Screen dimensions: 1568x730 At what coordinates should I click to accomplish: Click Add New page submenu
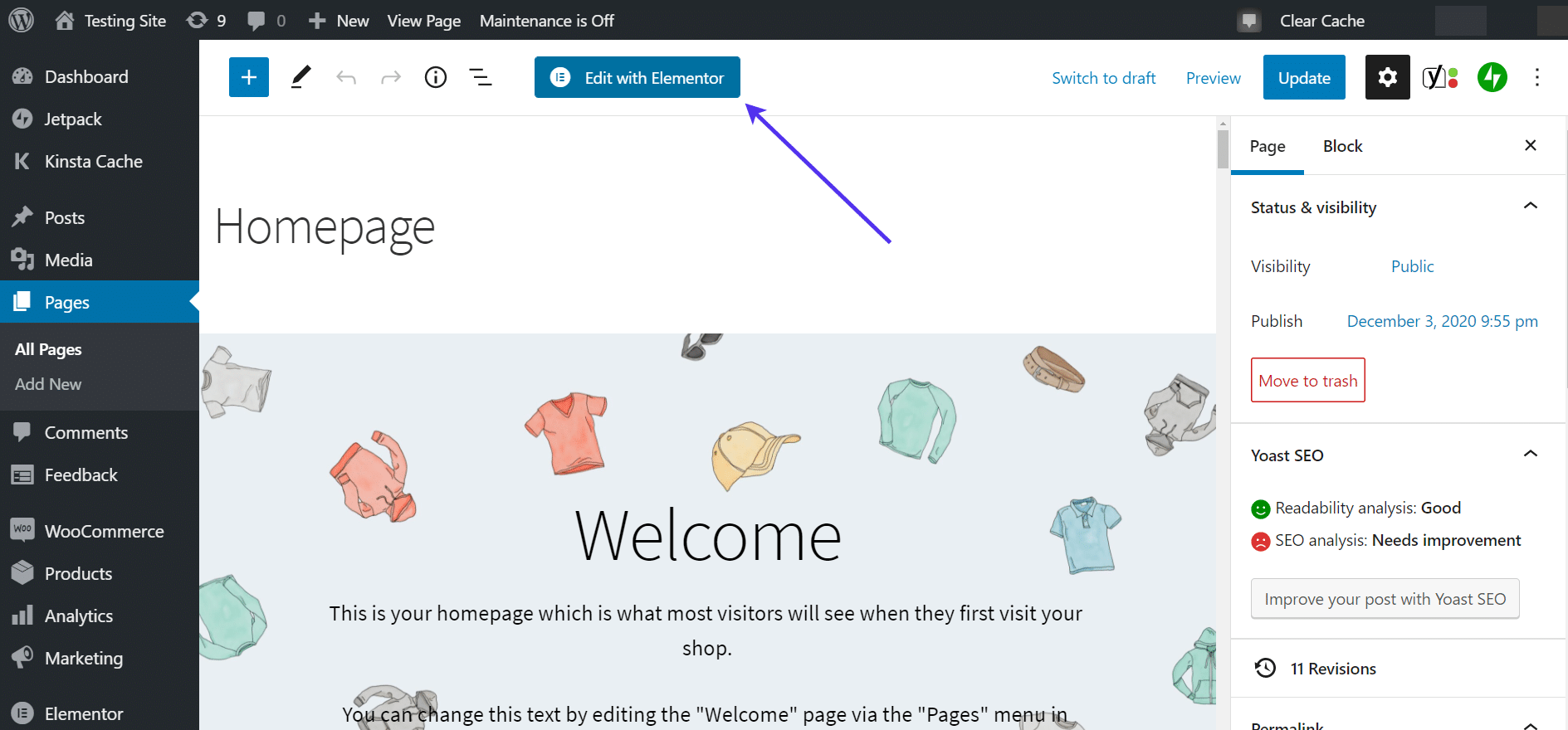coord(48,384)
